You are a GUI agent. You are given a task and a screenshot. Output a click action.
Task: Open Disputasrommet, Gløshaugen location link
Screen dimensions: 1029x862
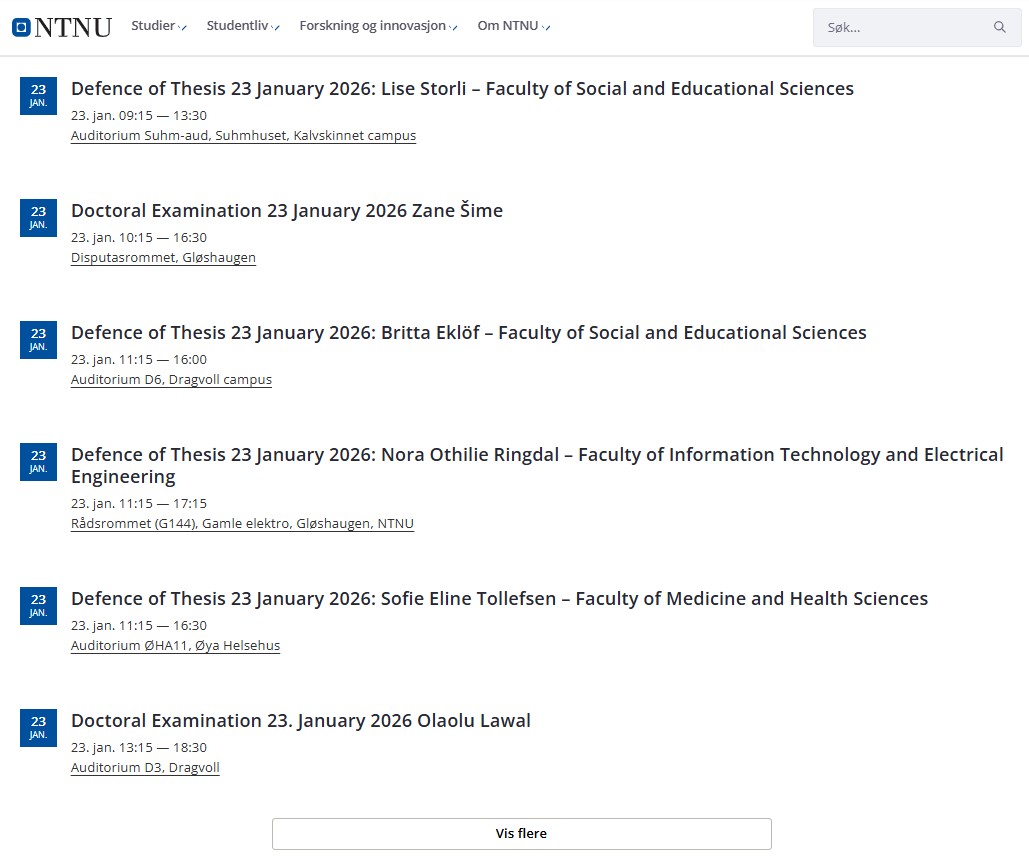point(163,258)
